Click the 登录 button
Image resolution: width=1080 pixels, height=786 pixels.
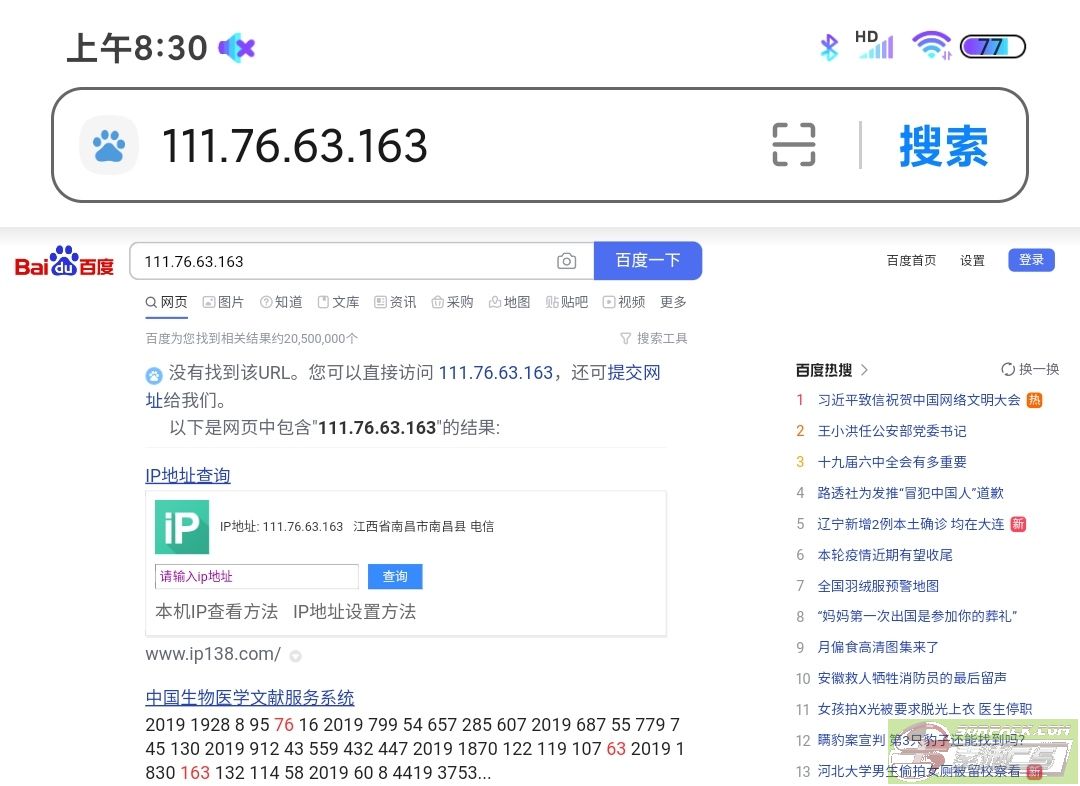pos(1031,260)
